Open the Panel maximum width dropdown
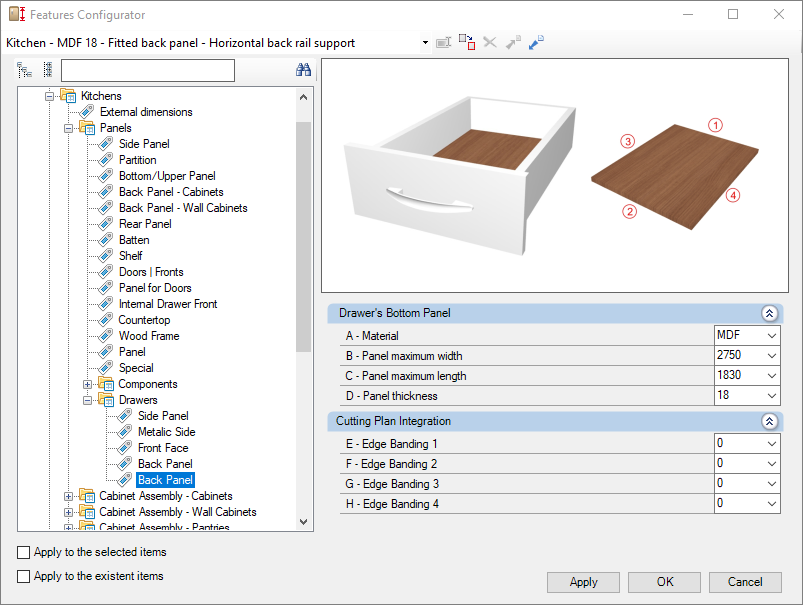This screenshot has height=605, width=803. pyautogui.click(x=772, y=356)
